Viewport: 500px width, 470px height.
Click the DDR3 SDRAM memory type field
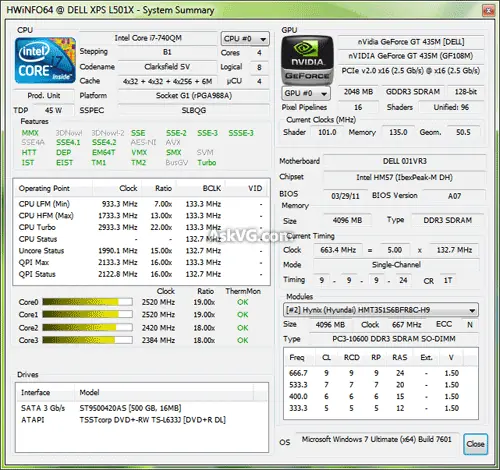[x=447, y=220]
